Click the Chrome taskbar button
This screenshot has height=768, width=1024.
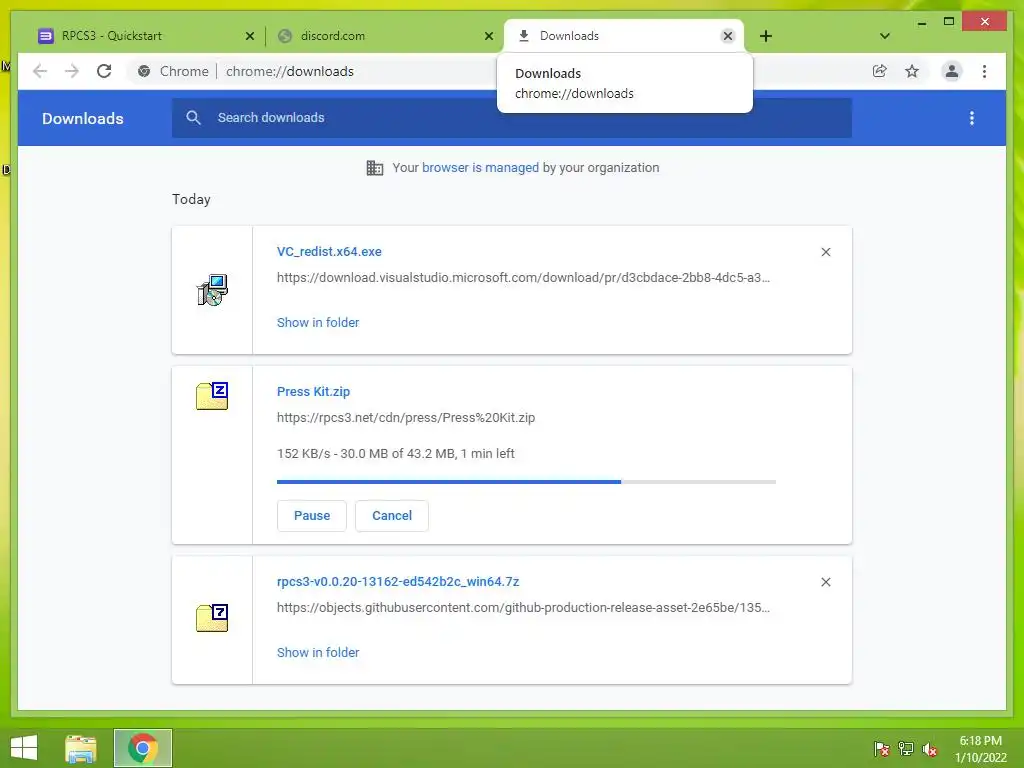click(142, 748)
